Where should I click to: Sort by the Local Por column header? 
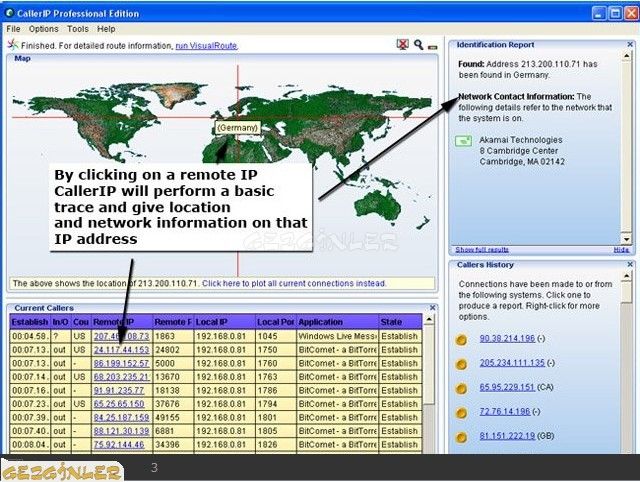(276, 322)
